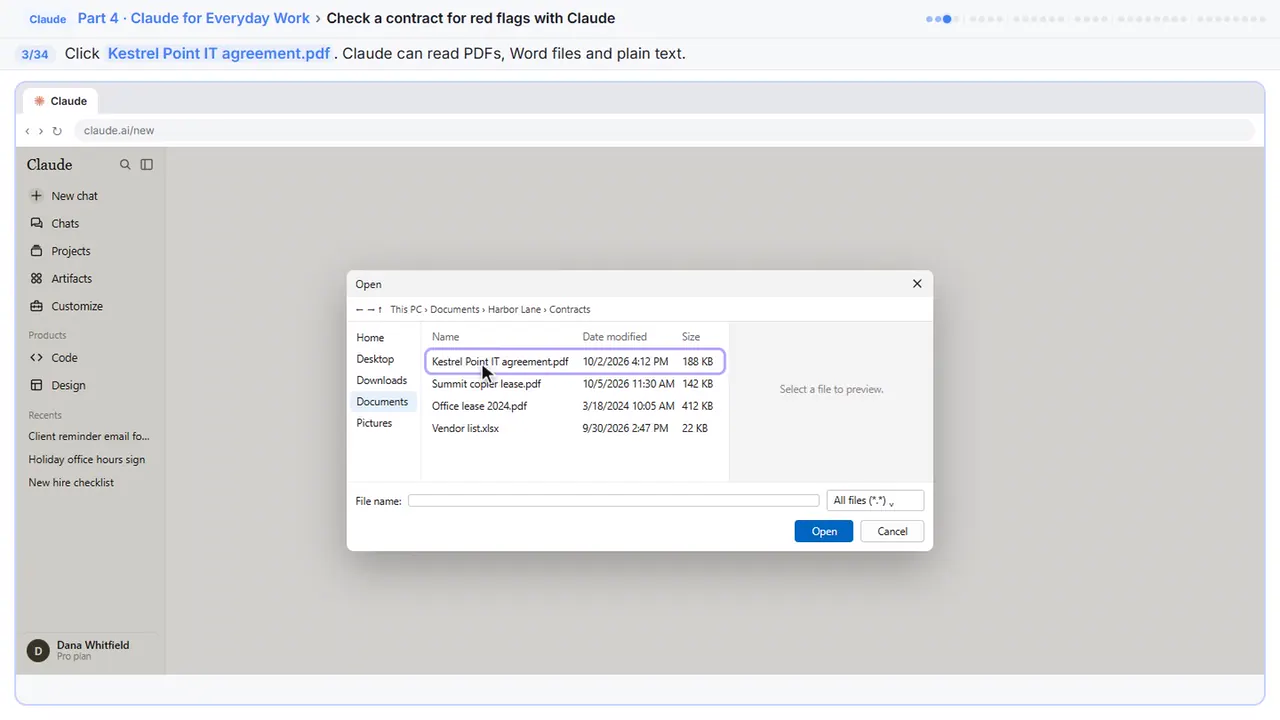This screenshot has height=720, width=1280.
Task: Go to Home in the dialog's left pane
Action: (x=370, y=338)
